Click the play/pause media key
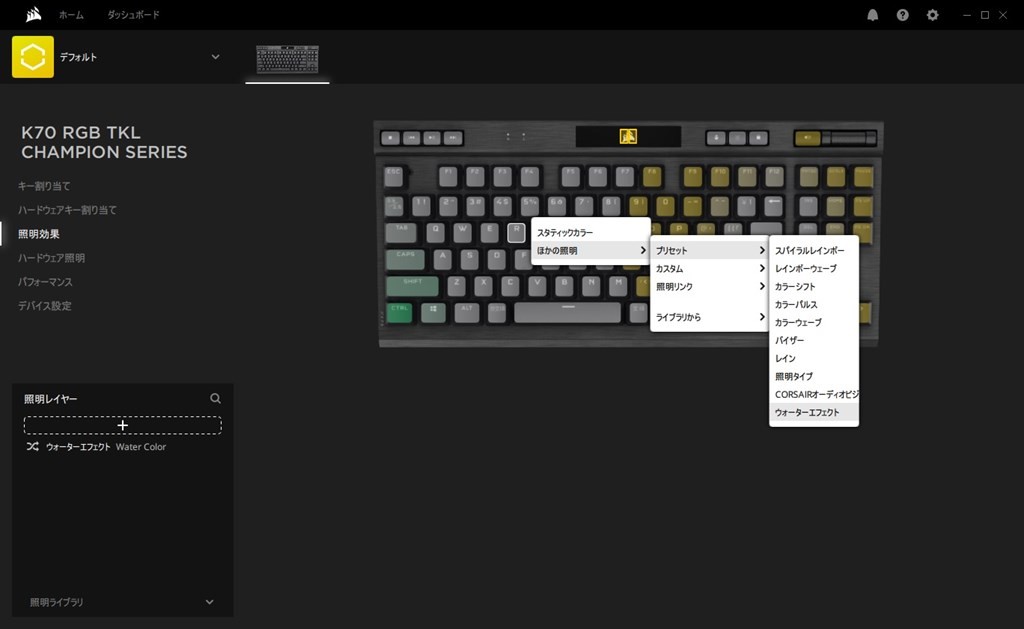 (432, 138)
